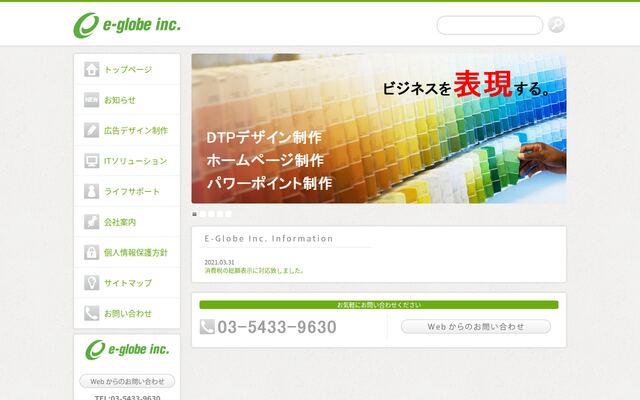Click the padlock icon beside 個人情報保護方針

[91, 252]
